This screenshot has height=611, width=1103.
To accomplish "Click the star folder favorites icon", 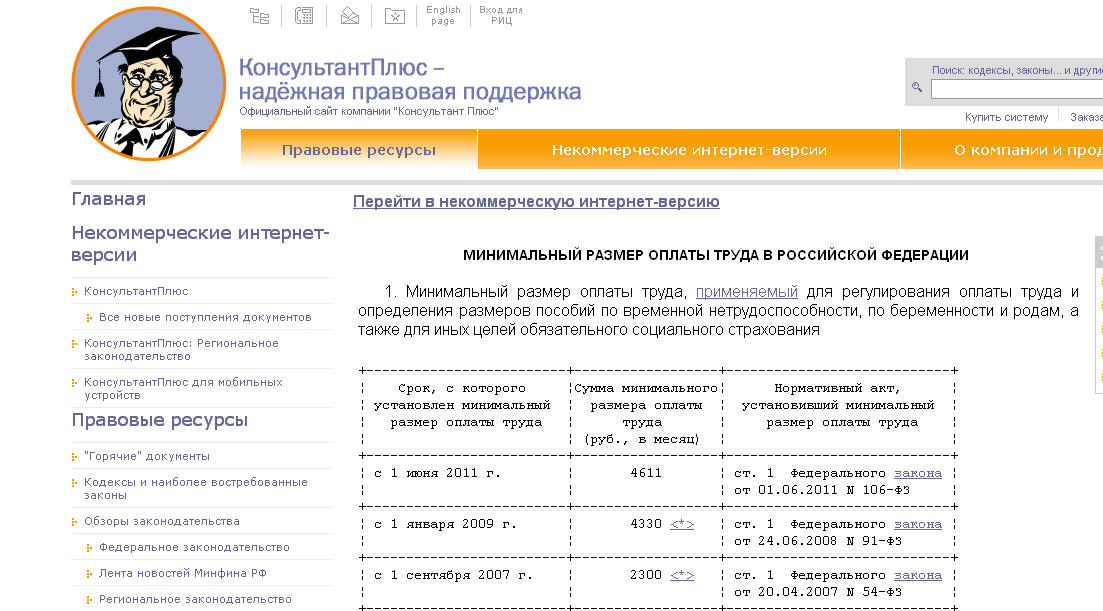I will tap(395, 15).
